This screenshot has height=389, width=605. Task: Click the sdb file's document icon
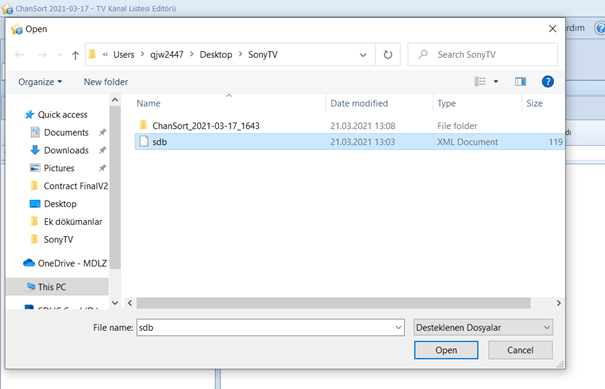point(144,141)
